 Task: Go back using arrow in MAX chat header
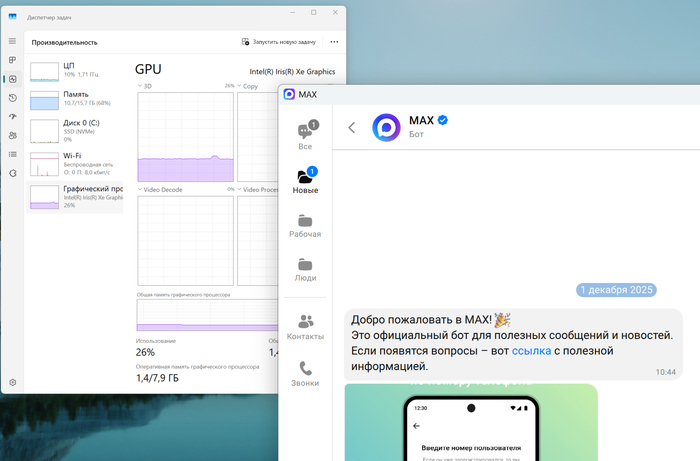click(x=352, y=127)
